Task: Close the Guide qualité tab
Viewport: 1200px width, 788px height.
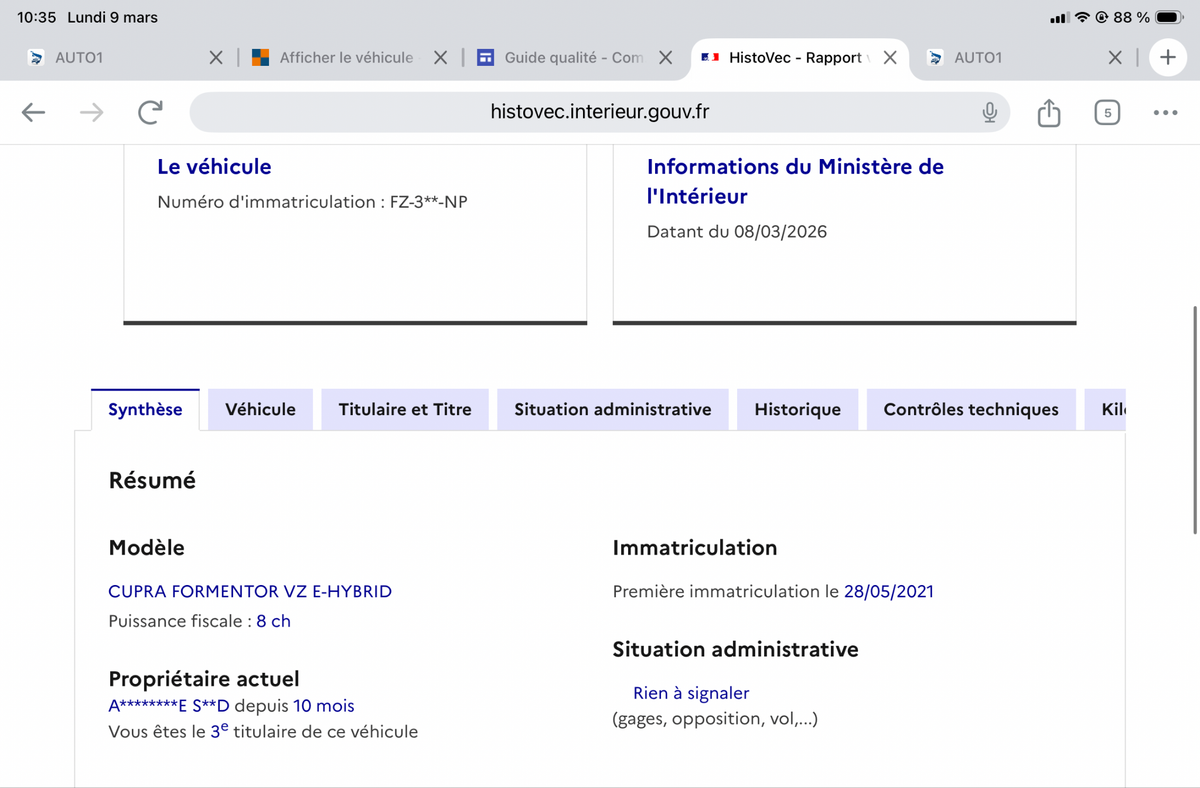Action: pyautogui.click(x=666, y=58)
